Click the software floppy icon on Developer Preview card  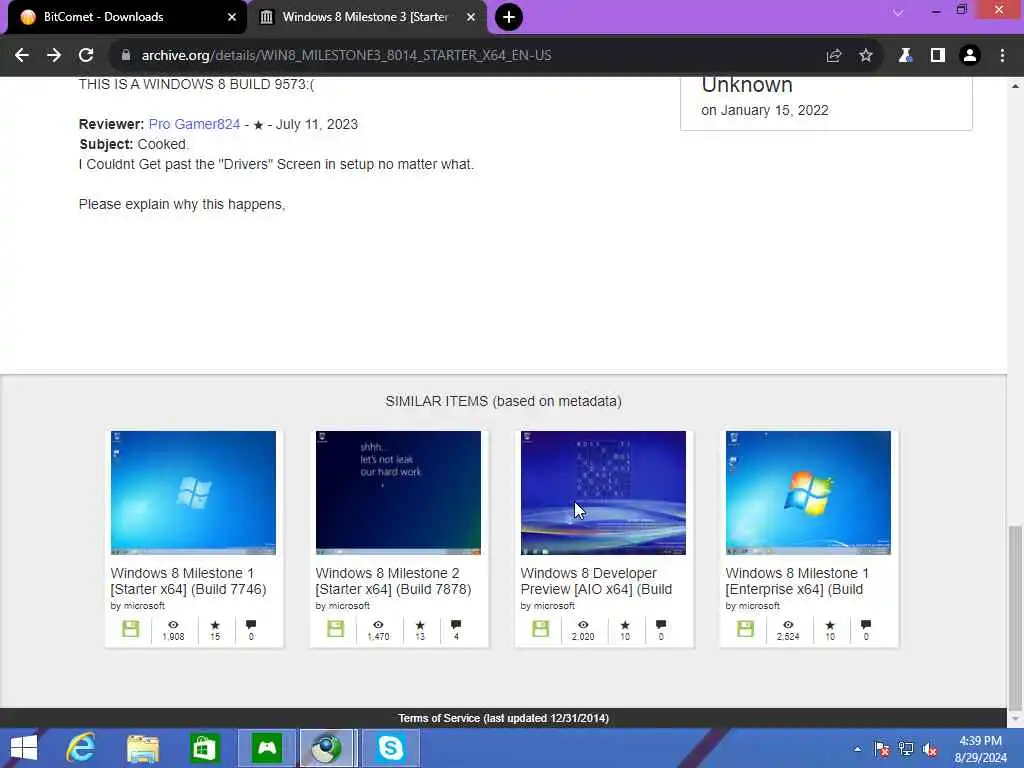(x=541, y=629)
